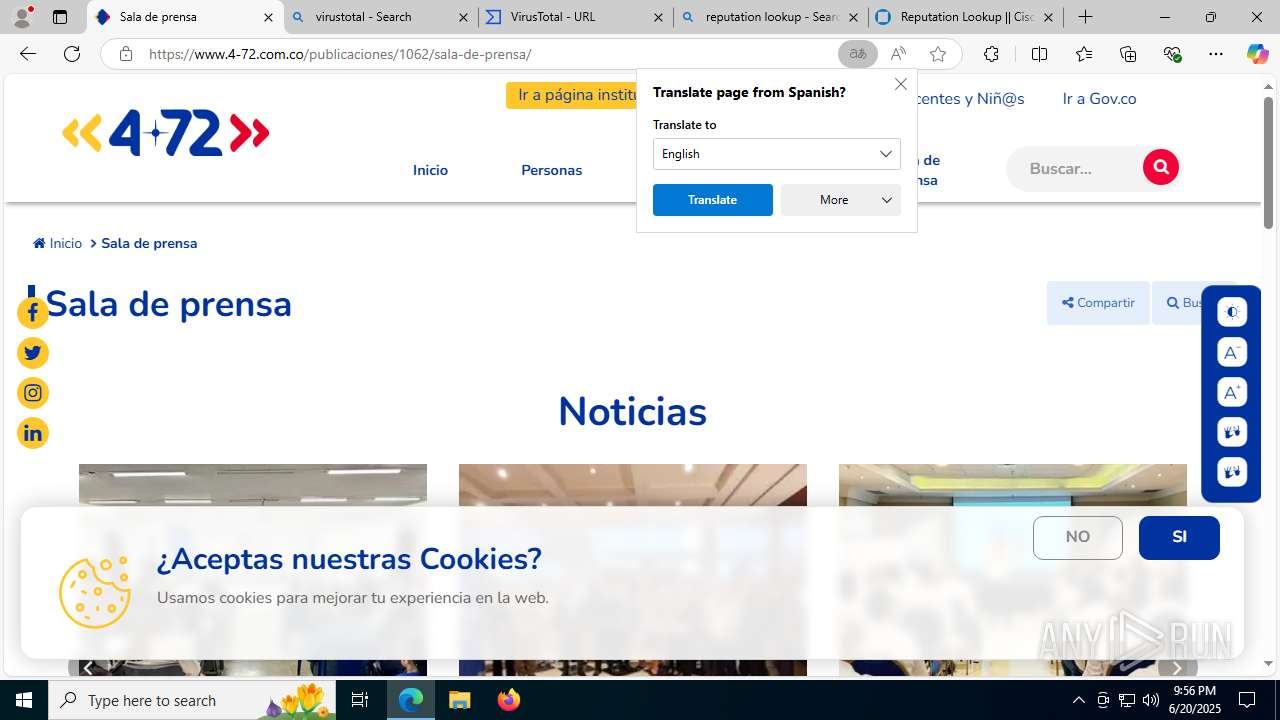The width and height of the screenshot is (1280, 720).
Task: Show hidden system tray icons
Action: coord(1078,700)
